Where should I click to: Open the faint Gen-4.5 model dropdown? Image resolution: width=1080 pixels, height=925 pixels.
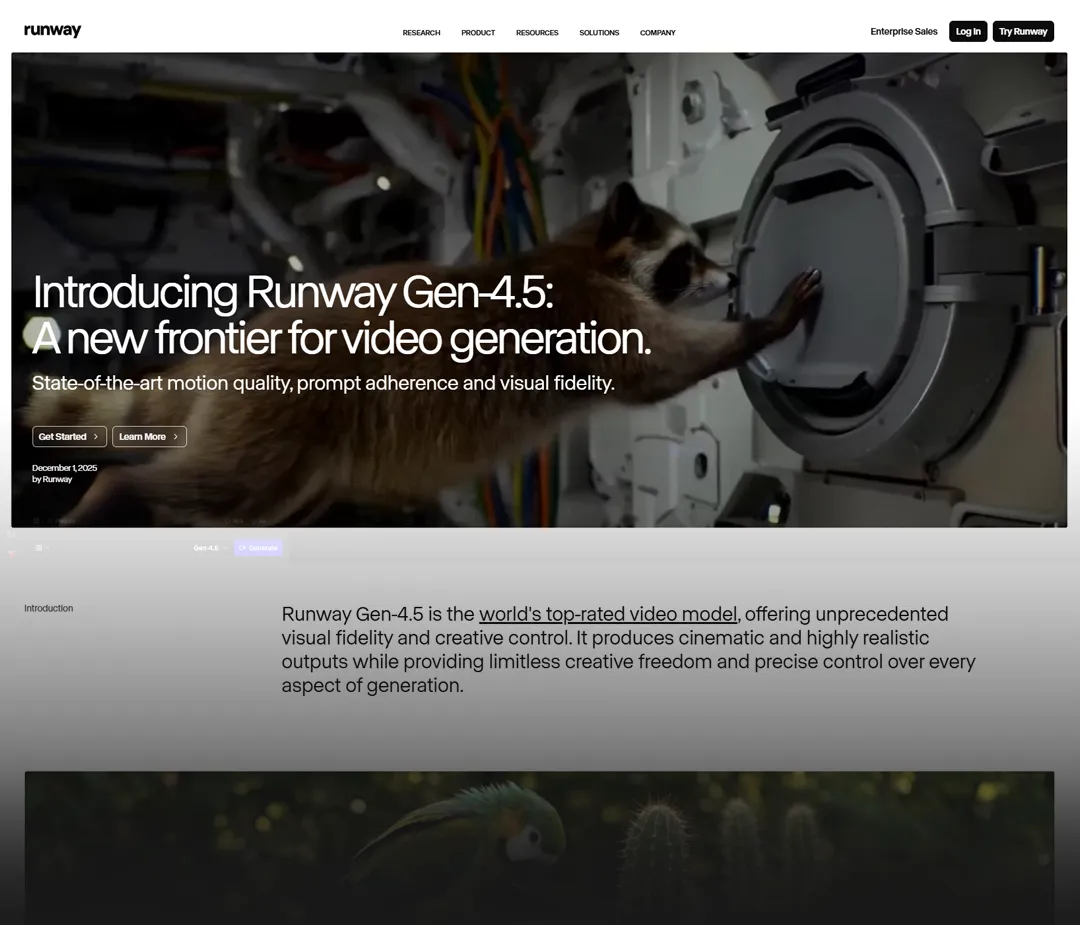(x=210, y=548)
